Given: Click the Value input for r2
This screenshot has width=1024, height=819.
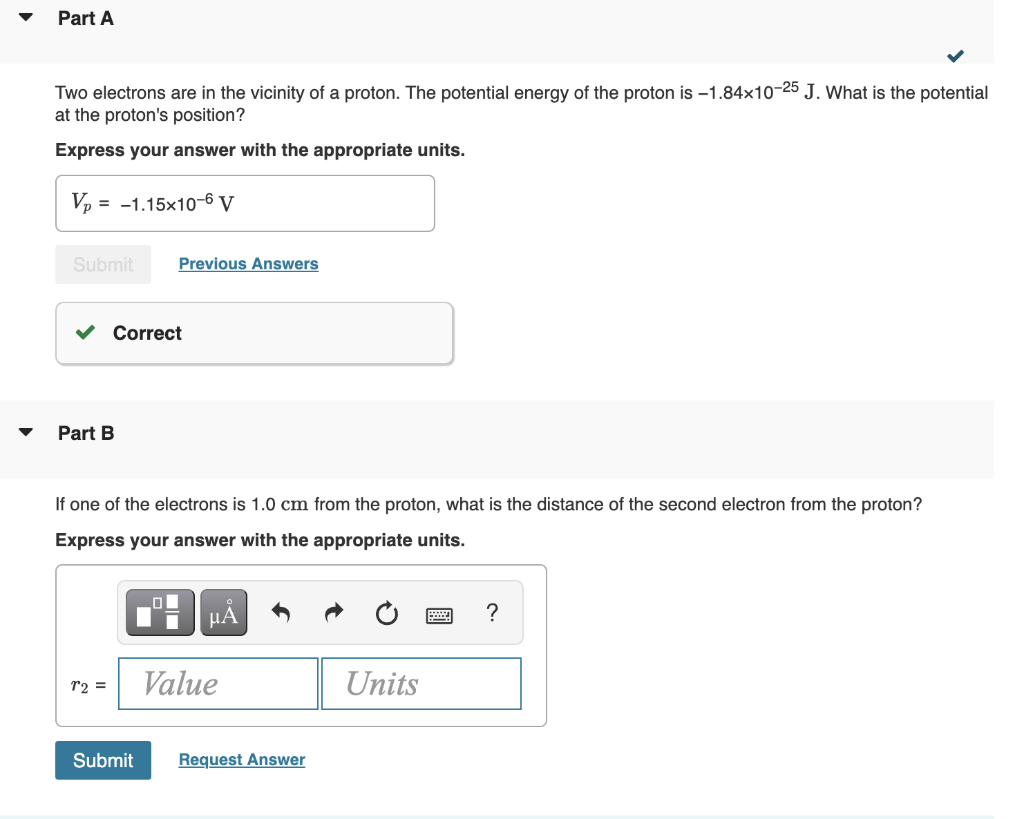Looking at the screenshot, I should click(217, 683).
